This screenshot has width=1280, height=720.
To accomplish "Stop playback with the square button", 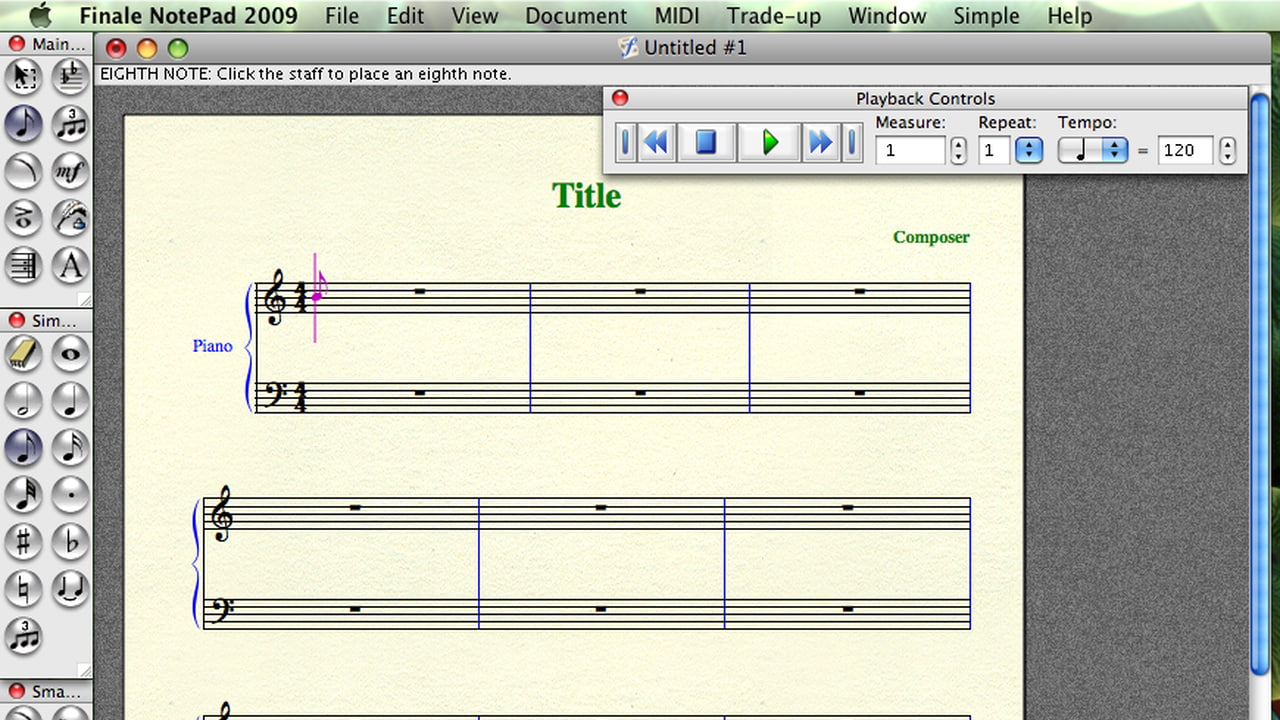I will coord(706,143).
